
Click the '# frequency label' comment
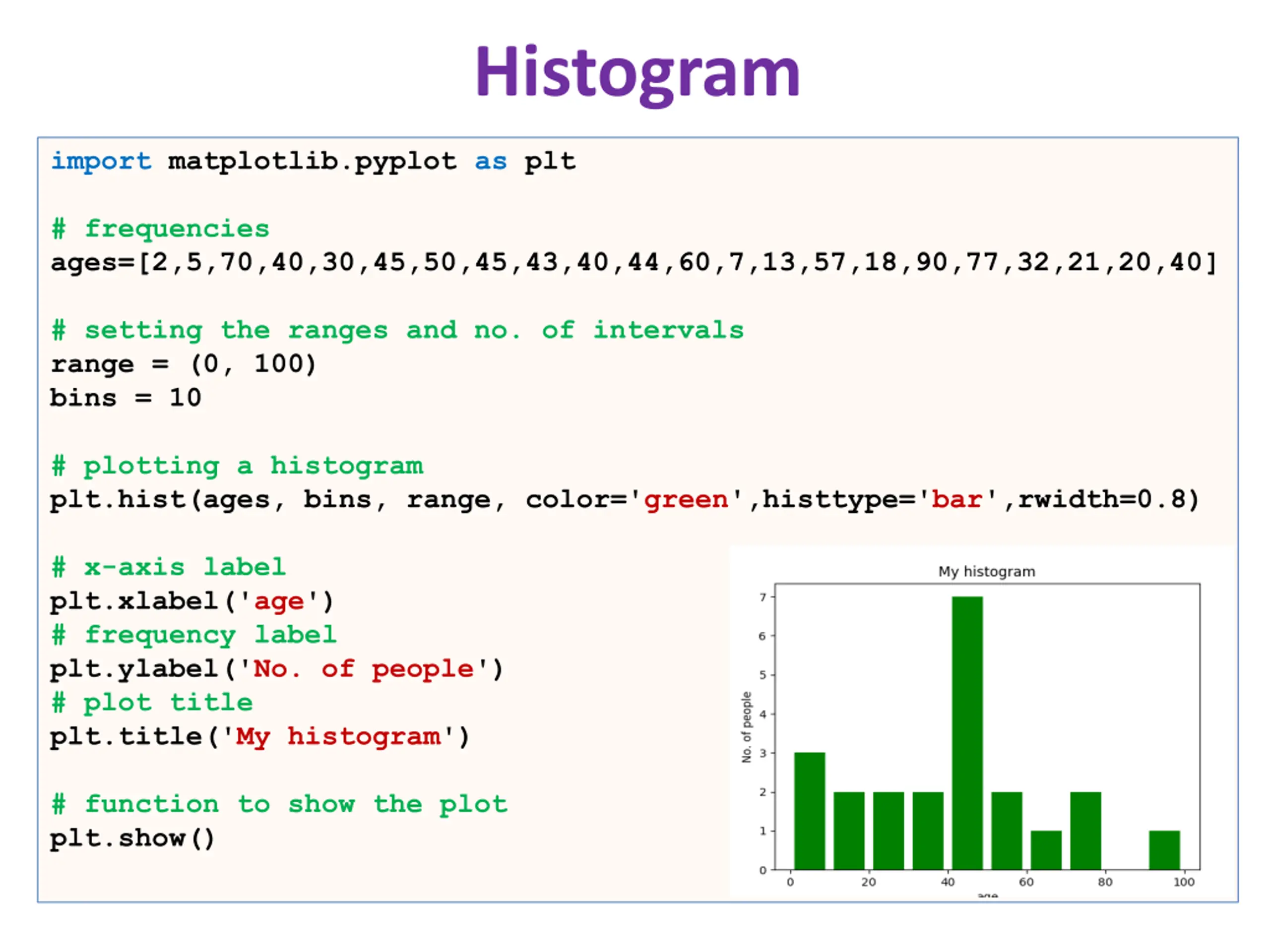tap(193, 635)
